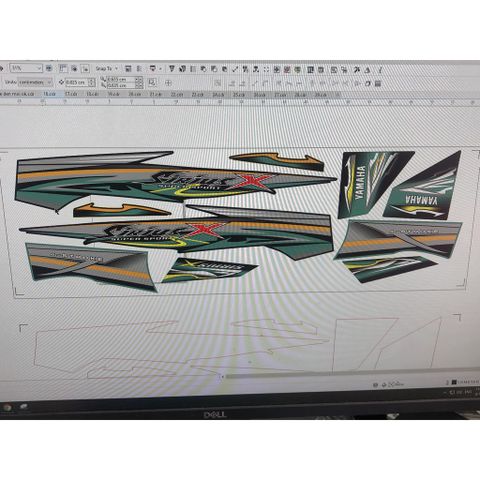Click the upper duplicate distance 0.635 cm field

click(121, 80)
